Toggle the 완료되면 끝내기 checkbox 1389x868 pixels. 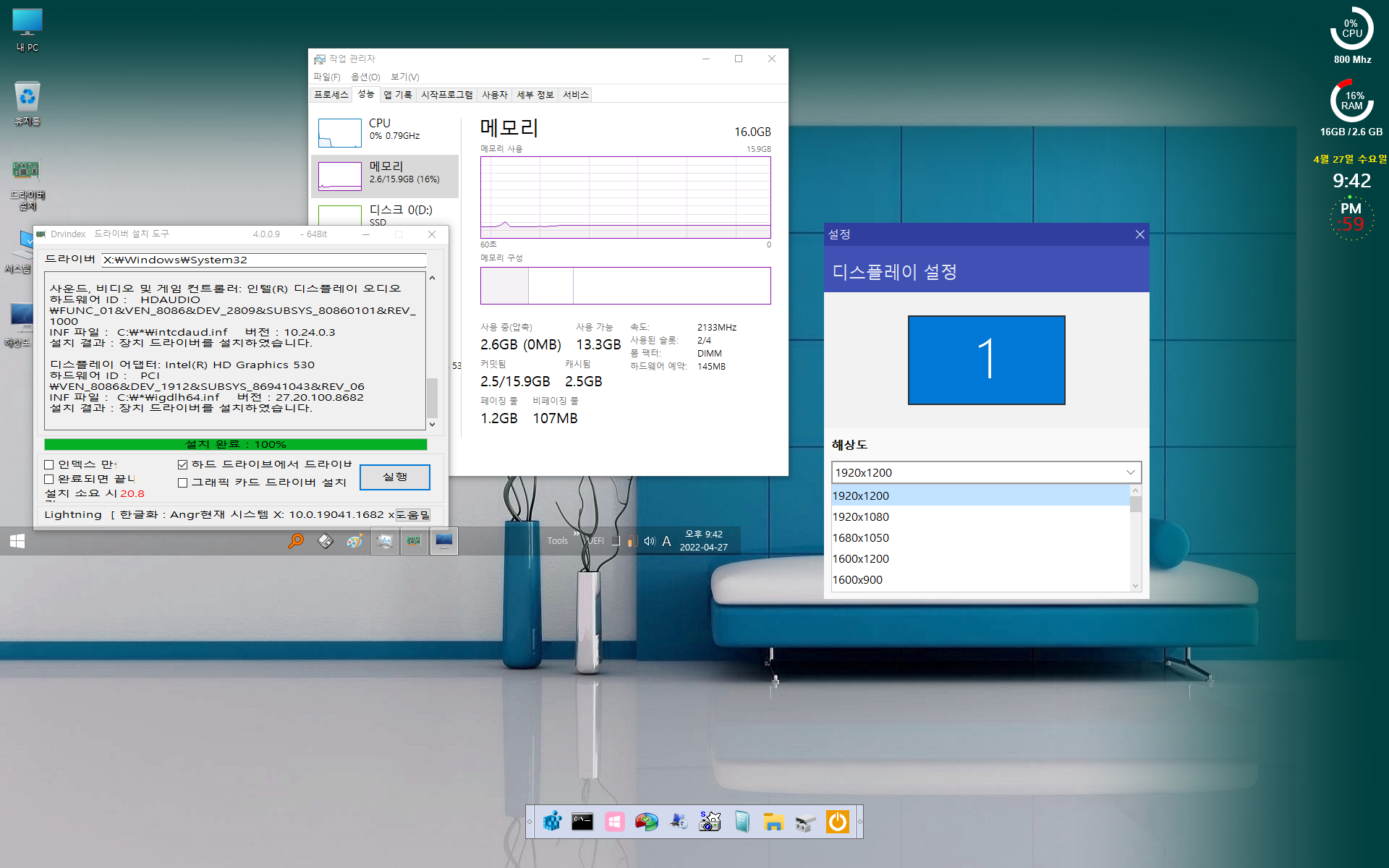pos(49,479)
